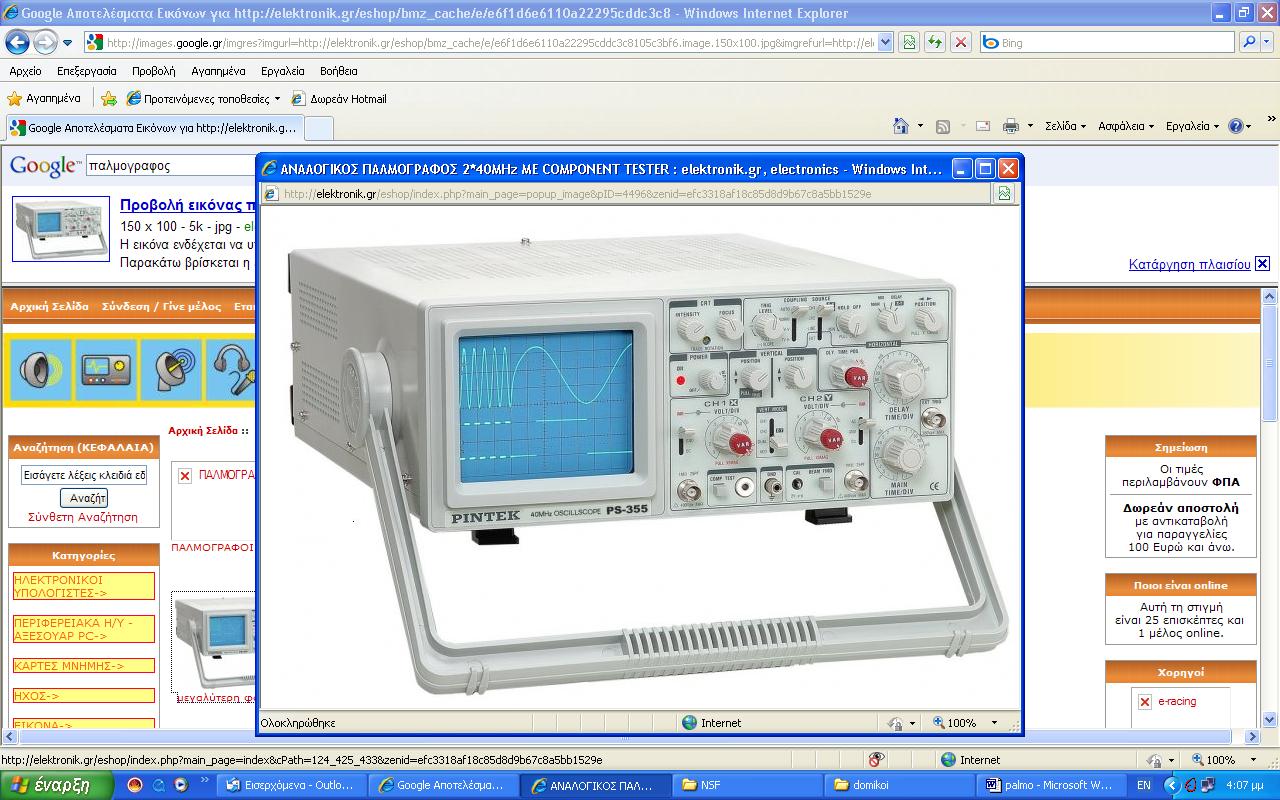Follow the Προβολή εικόνας link

[x=188, y=205]
